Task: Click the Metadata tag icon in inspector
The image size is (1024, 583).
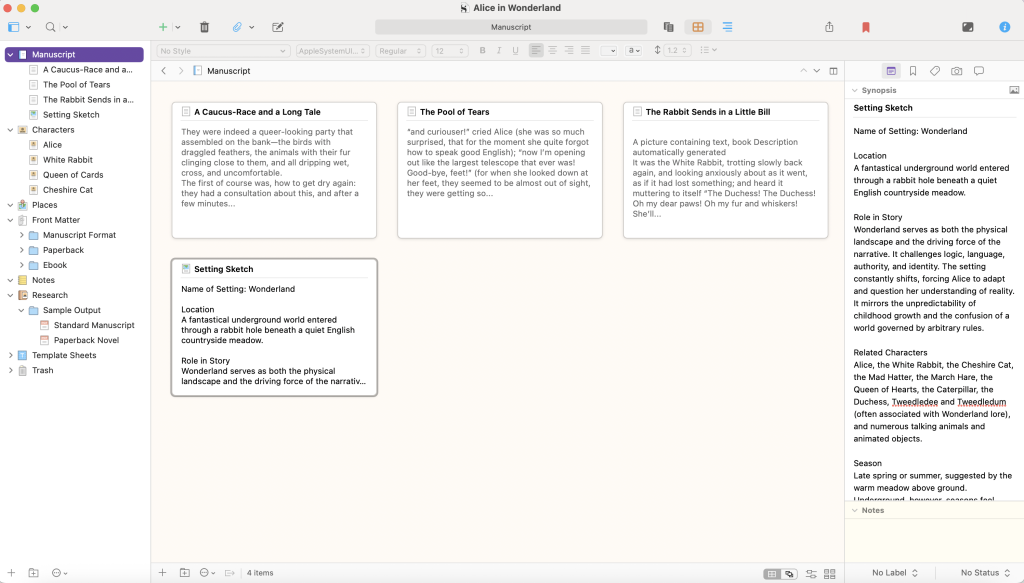Action: (935, 71)
